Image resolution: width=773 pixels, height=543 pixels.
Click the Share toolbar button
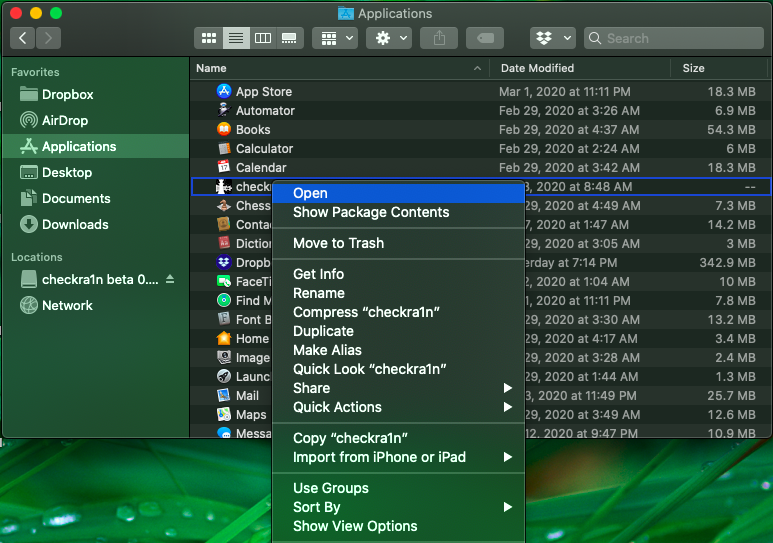coord(438,38)
